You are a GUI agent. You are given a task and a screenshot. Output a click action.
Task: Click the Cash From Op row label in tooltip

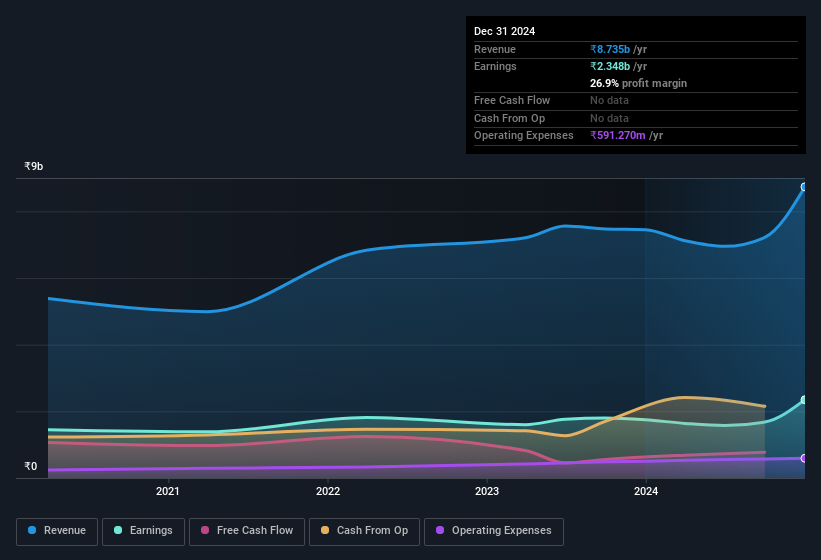tap(509, 118)
